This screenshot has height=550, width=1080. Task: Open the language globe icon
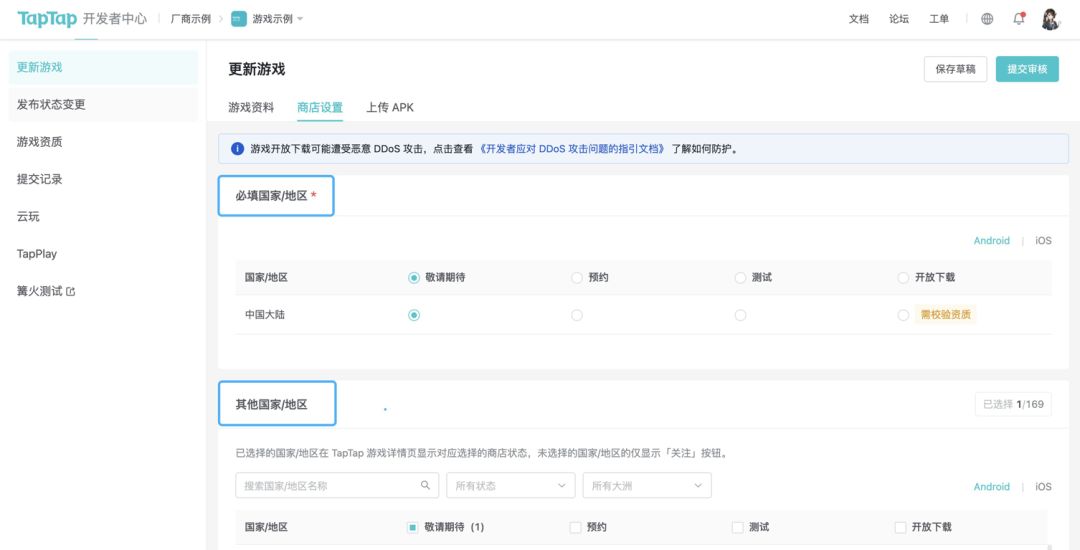point(987,19)
